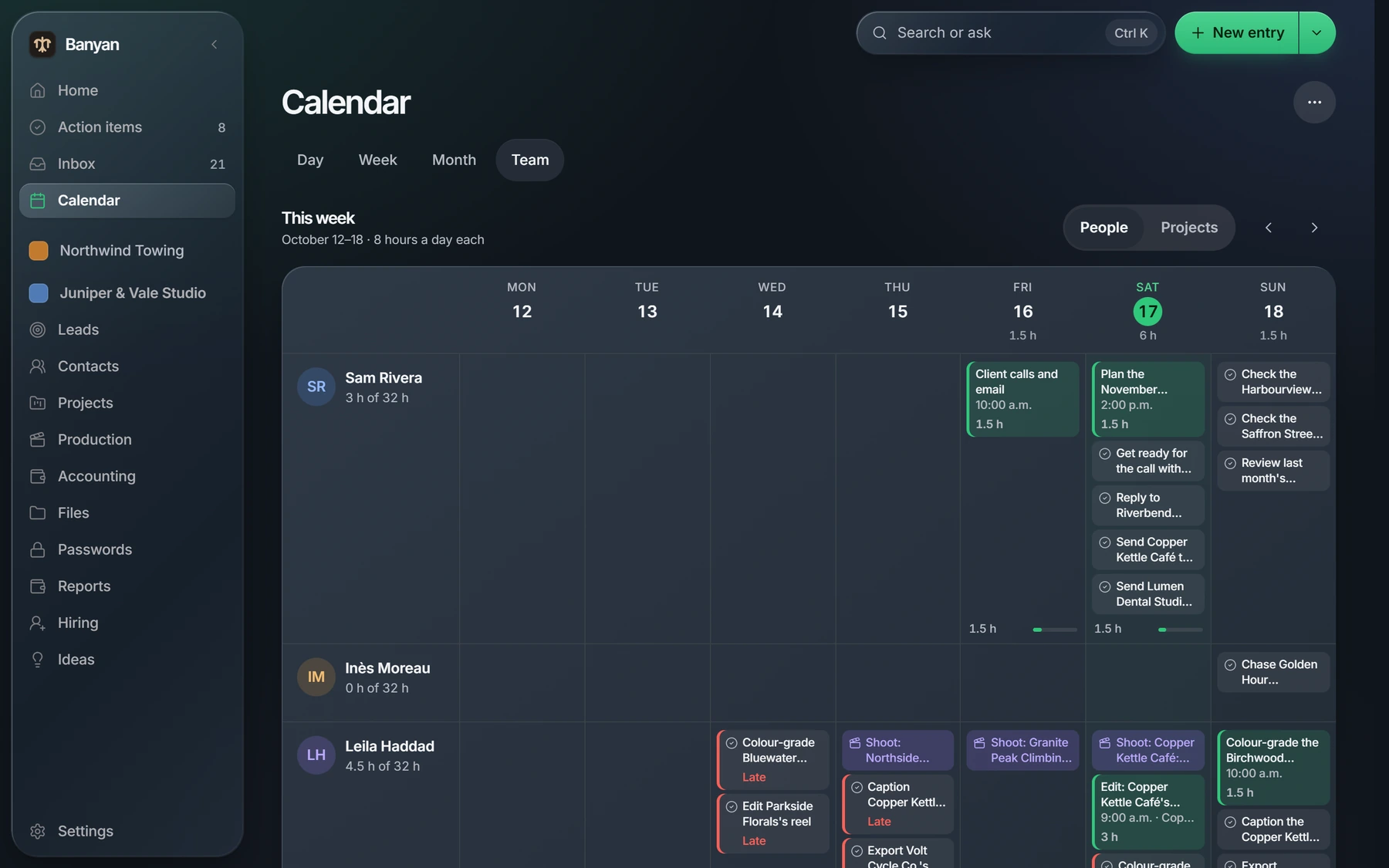Open Ideas lightbulb icon
The image size is (1389, 868).
point(37,660)
